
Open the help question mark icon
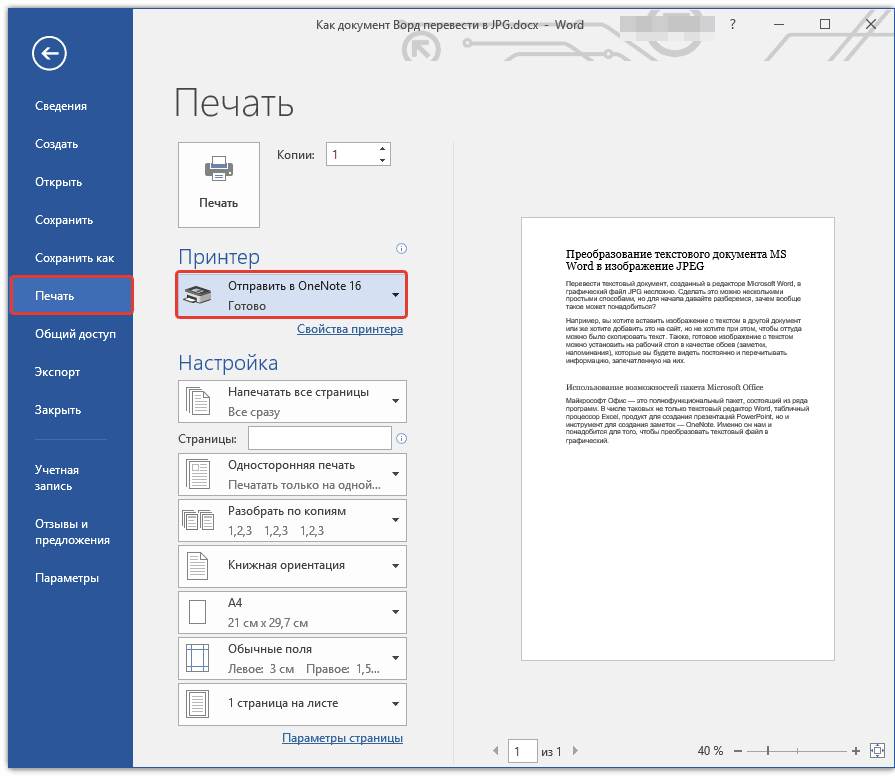pos(732,24)
